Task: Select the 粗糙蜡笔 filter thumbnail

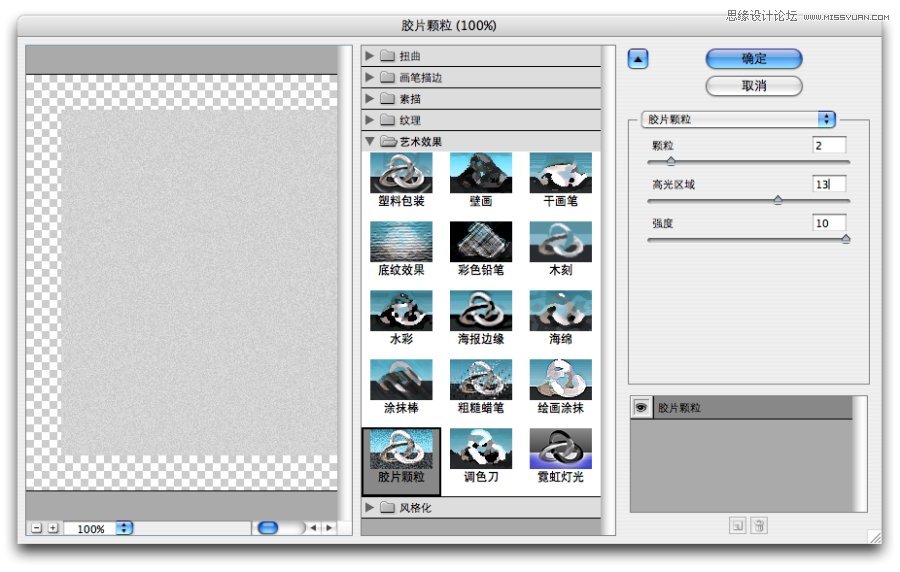Action: coord(481,379)
